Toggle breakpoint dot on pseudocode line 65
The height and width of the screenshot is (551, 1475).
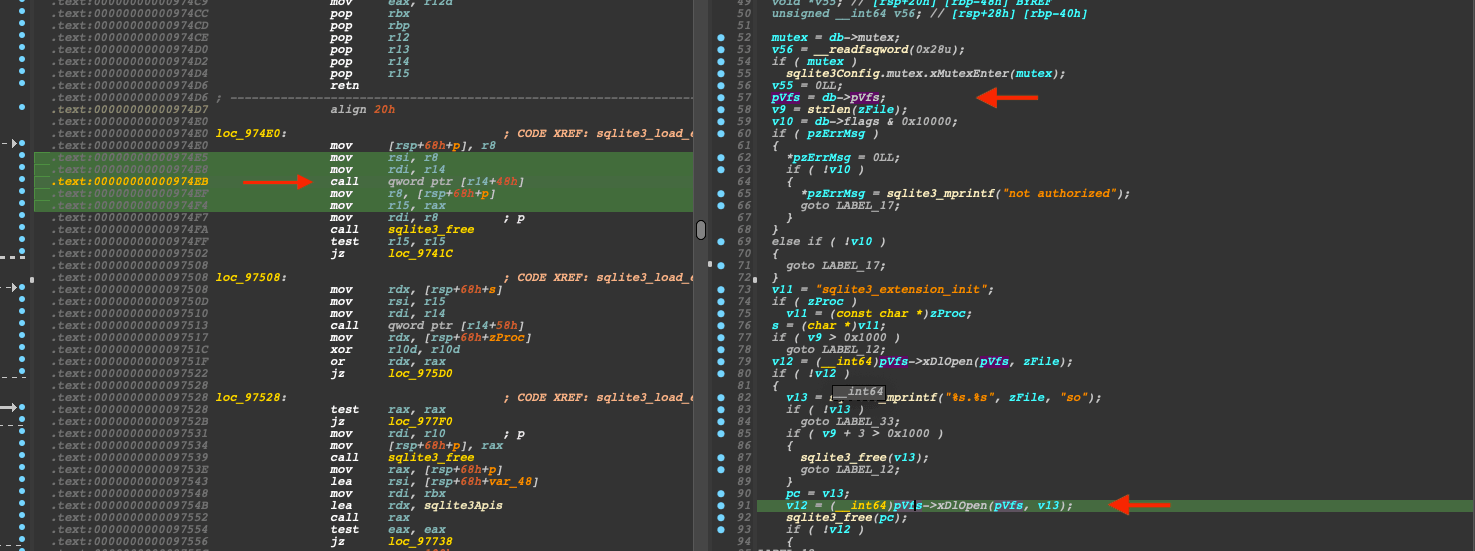pyautogui.click(x=721, y=194)
